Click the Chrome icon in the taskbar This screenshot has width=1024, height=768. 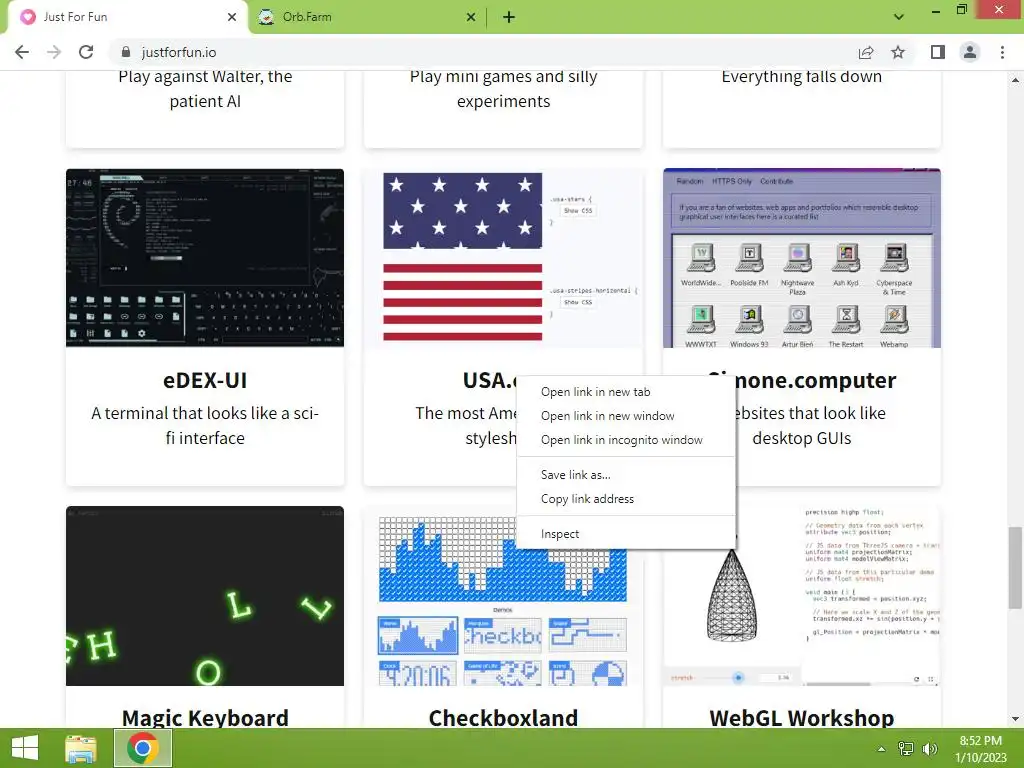143,748
